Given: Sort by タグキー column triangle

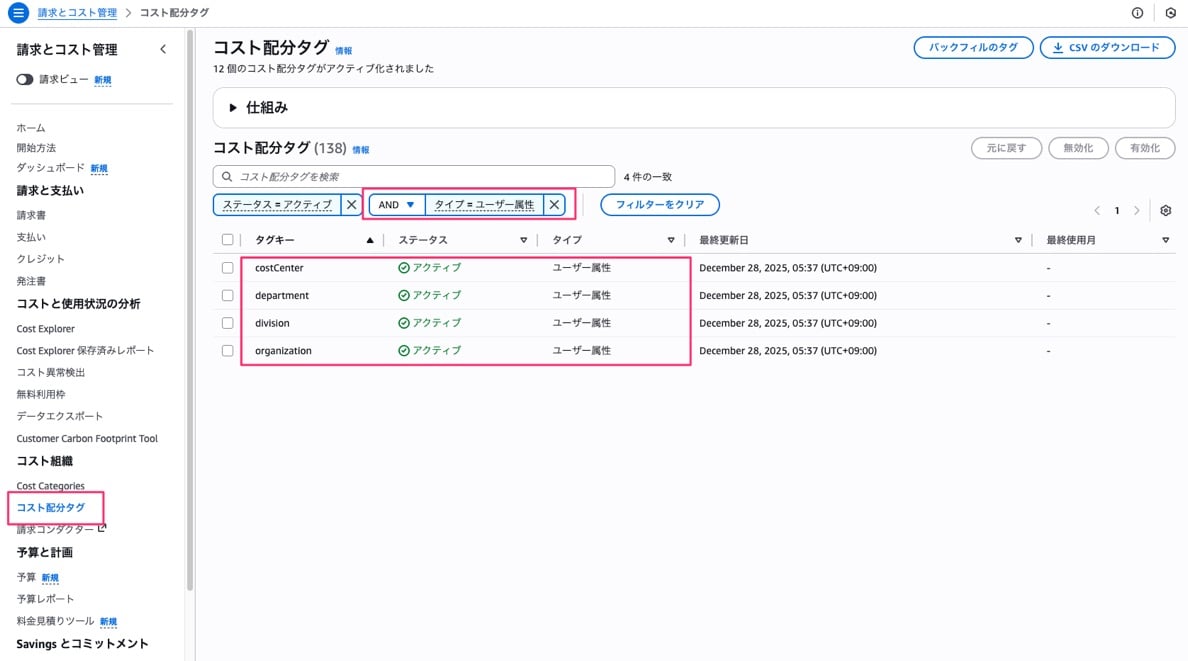Looking at the screenshot, I should [x=370, y=240].
